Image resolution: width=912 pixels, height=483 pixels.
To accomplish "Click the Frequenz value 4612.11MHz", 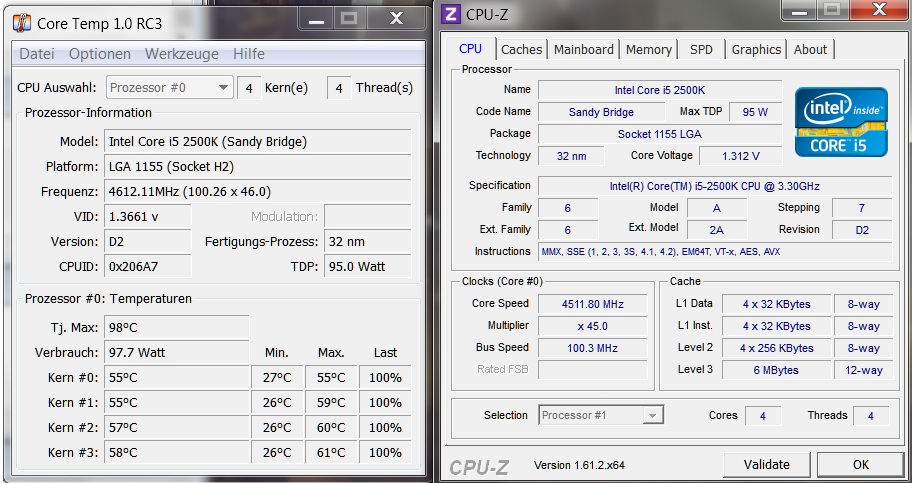I will pos(258,192).
